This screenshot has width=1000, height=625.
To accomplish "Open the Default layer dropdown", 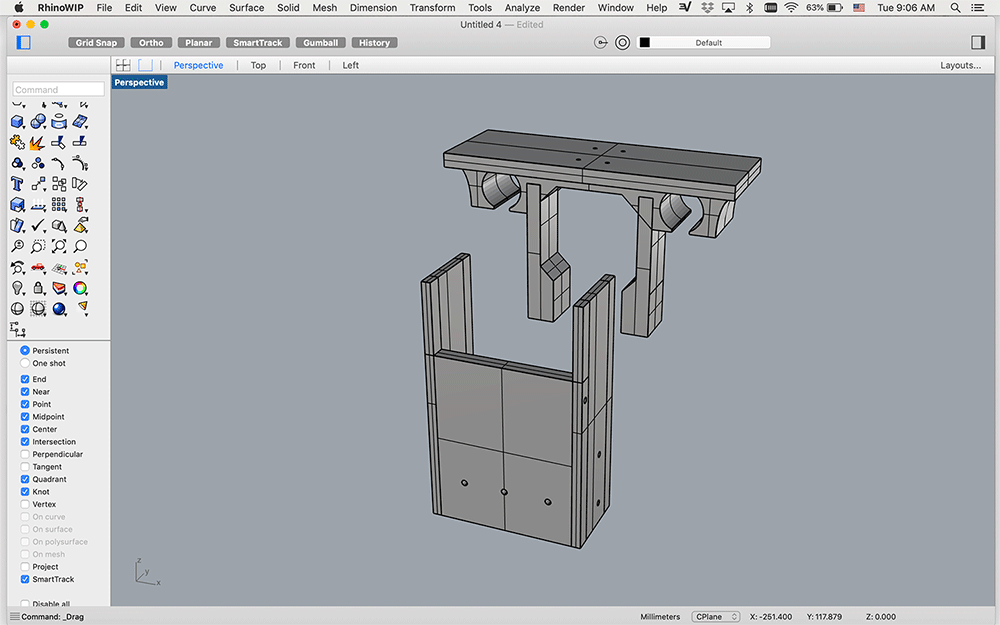I will [x=703, y=43].
